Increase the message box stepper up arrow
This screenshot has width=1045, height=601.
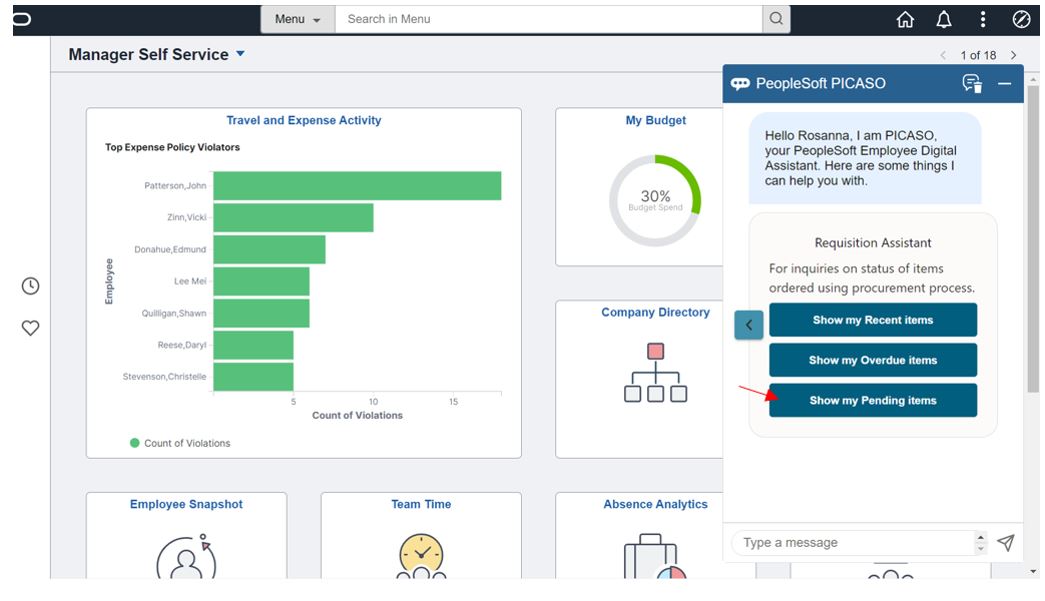980,537
